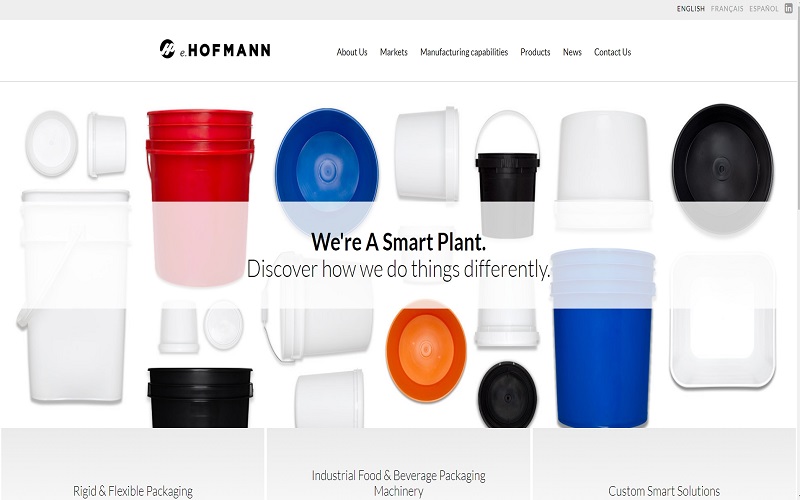Go to Manufacturing capabilities page
Image resolution: width=800 pixels, height=500 pixels.
464,52
